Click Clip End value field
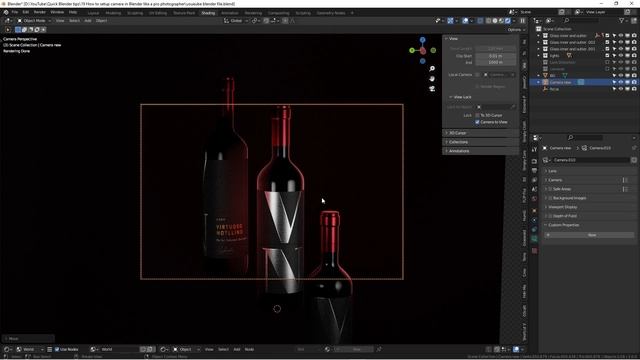The width and height of the screenshot is (640, 360). tap(496, 62)
